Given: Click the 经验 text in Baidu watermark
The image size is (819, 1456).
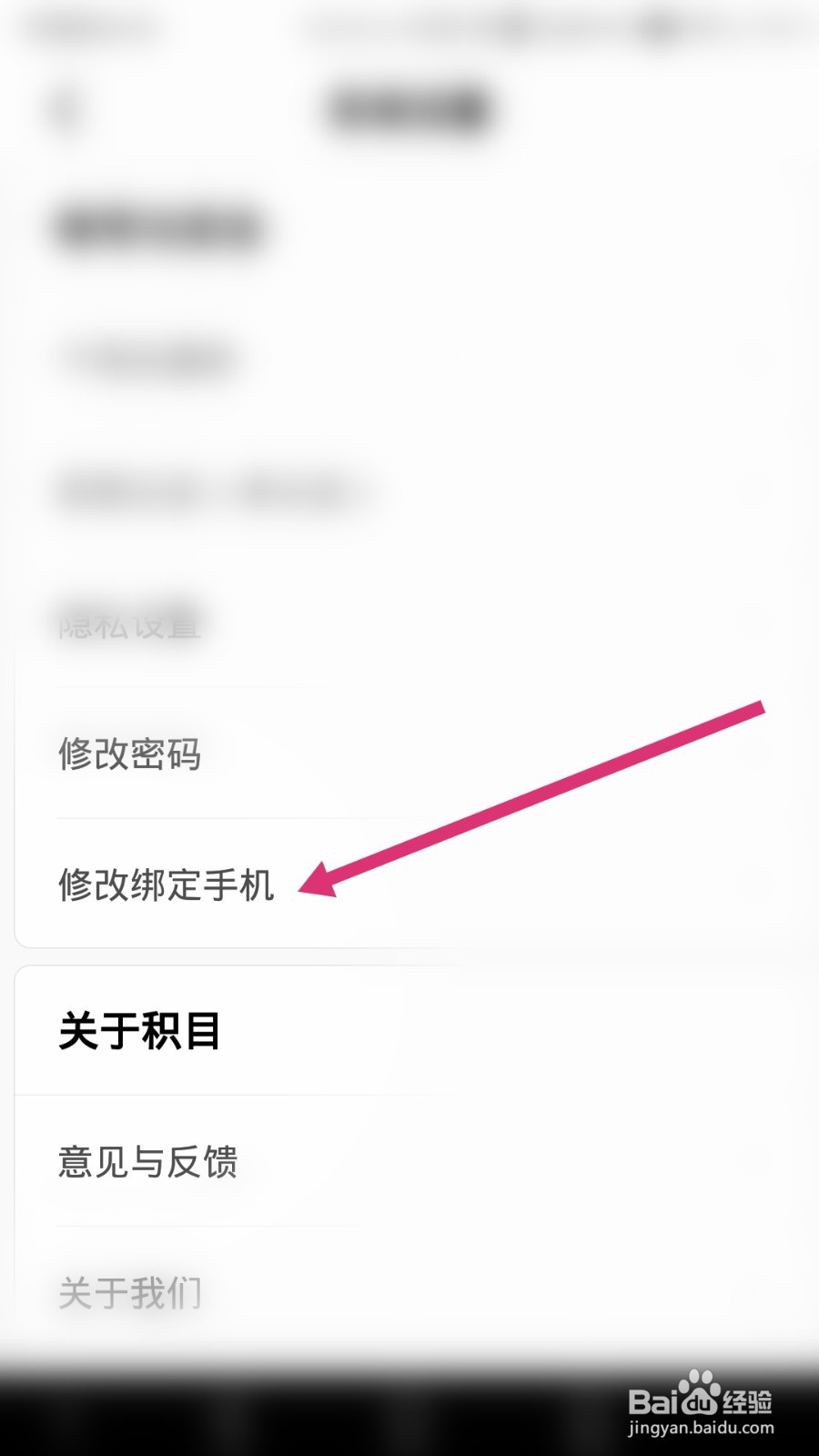Looking at the screenshot, I should (x=748, y=1400).
